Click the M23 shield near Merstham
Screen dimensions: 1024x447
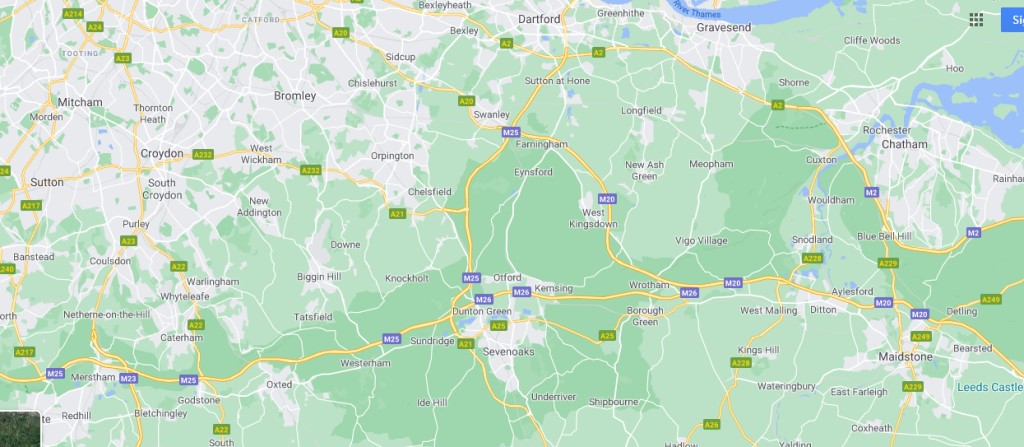(x=129, y=378)
